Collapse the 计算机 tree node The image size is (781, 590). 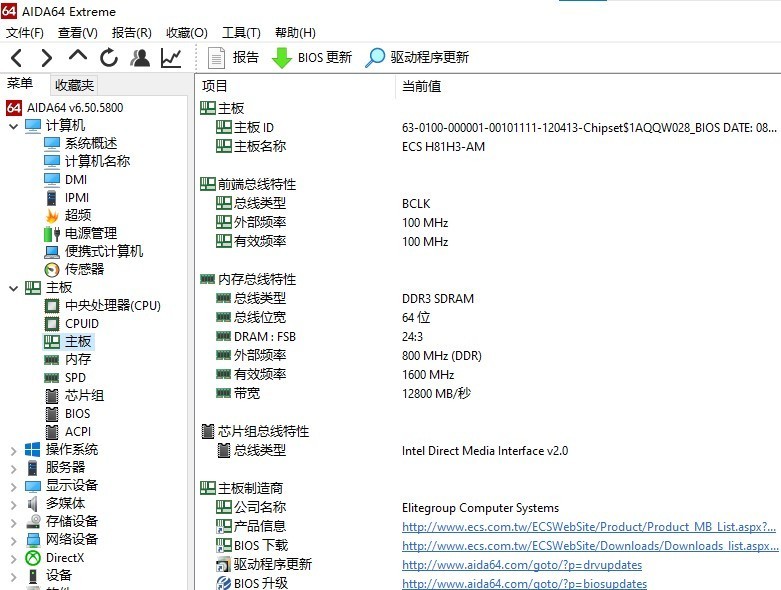13,126
